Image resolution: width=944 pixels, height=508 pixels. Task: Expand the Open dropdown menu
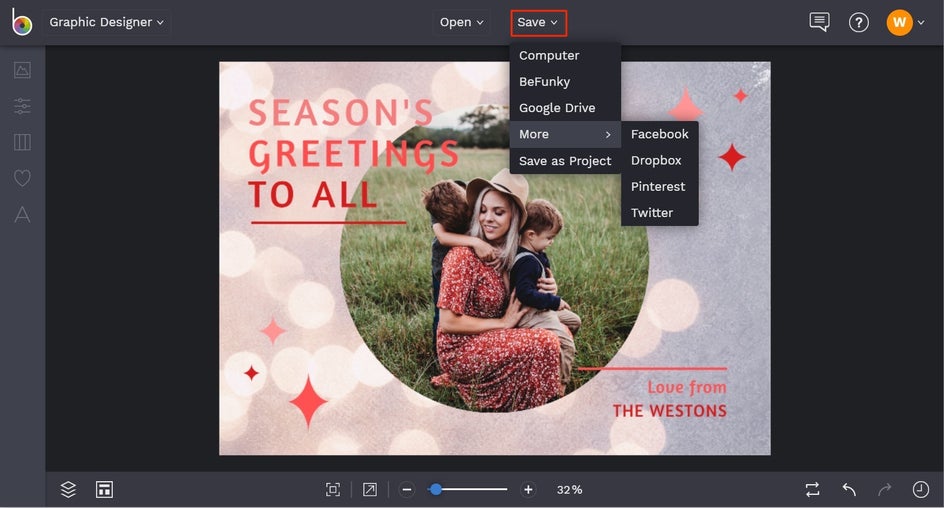[462, 22]
